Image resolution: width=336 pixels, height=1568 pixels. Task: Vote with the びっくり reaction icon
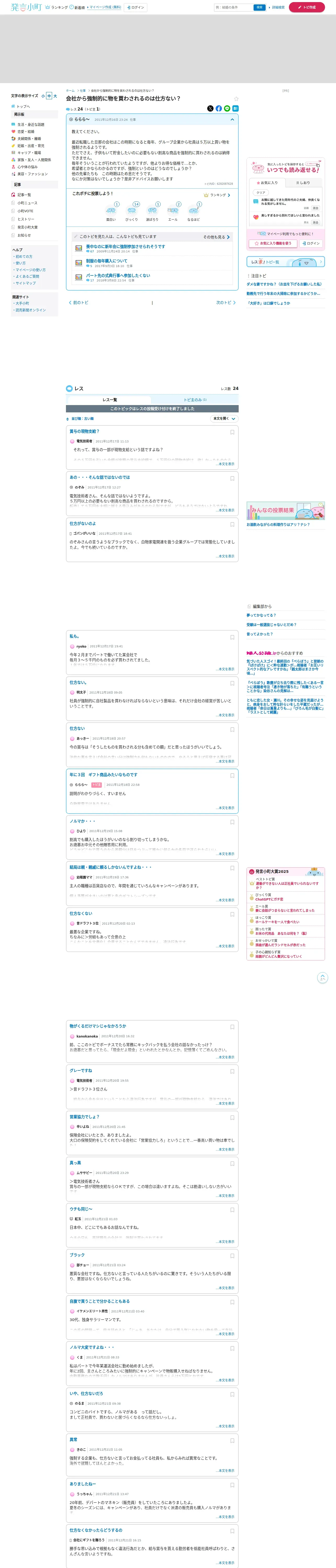click(132, 210)
